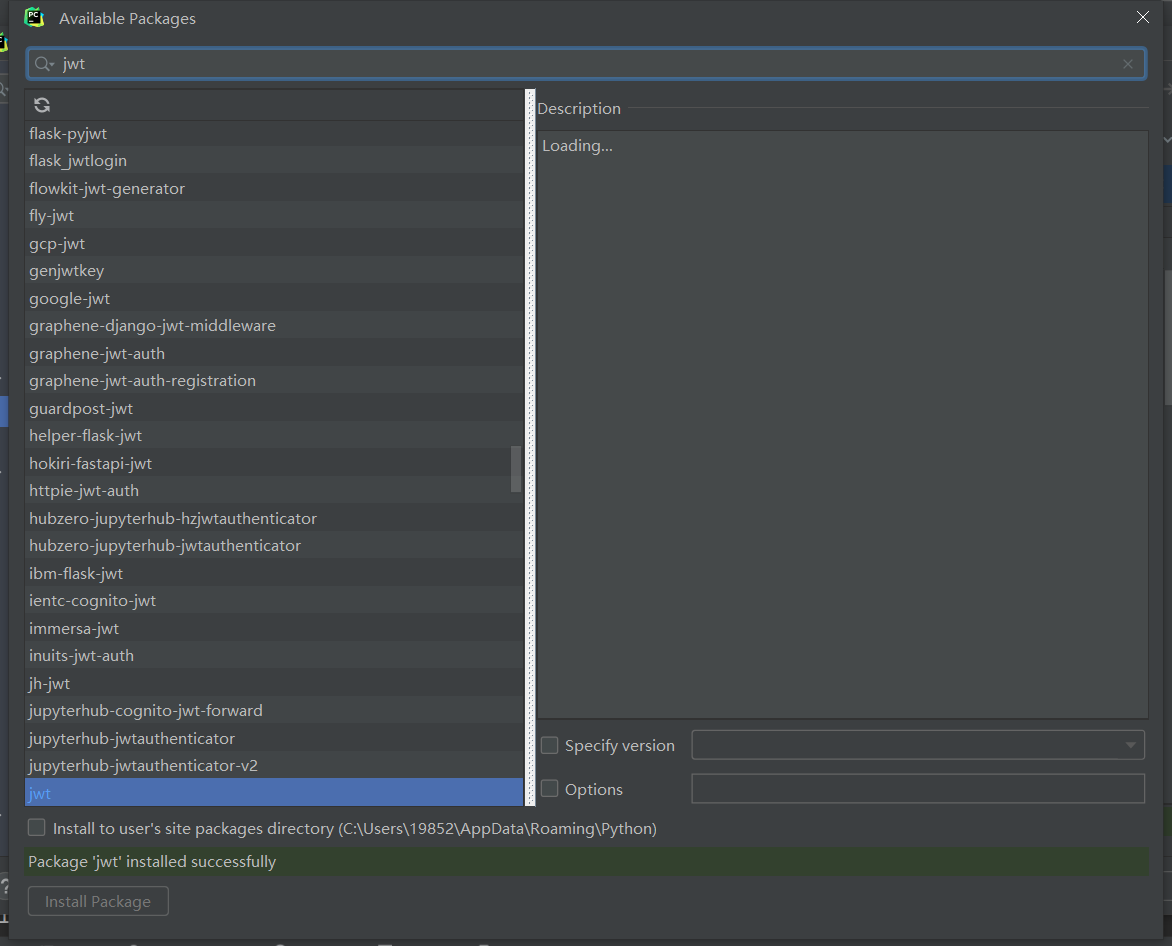Select graphene-jwt-auth package row

click(274, 353)
